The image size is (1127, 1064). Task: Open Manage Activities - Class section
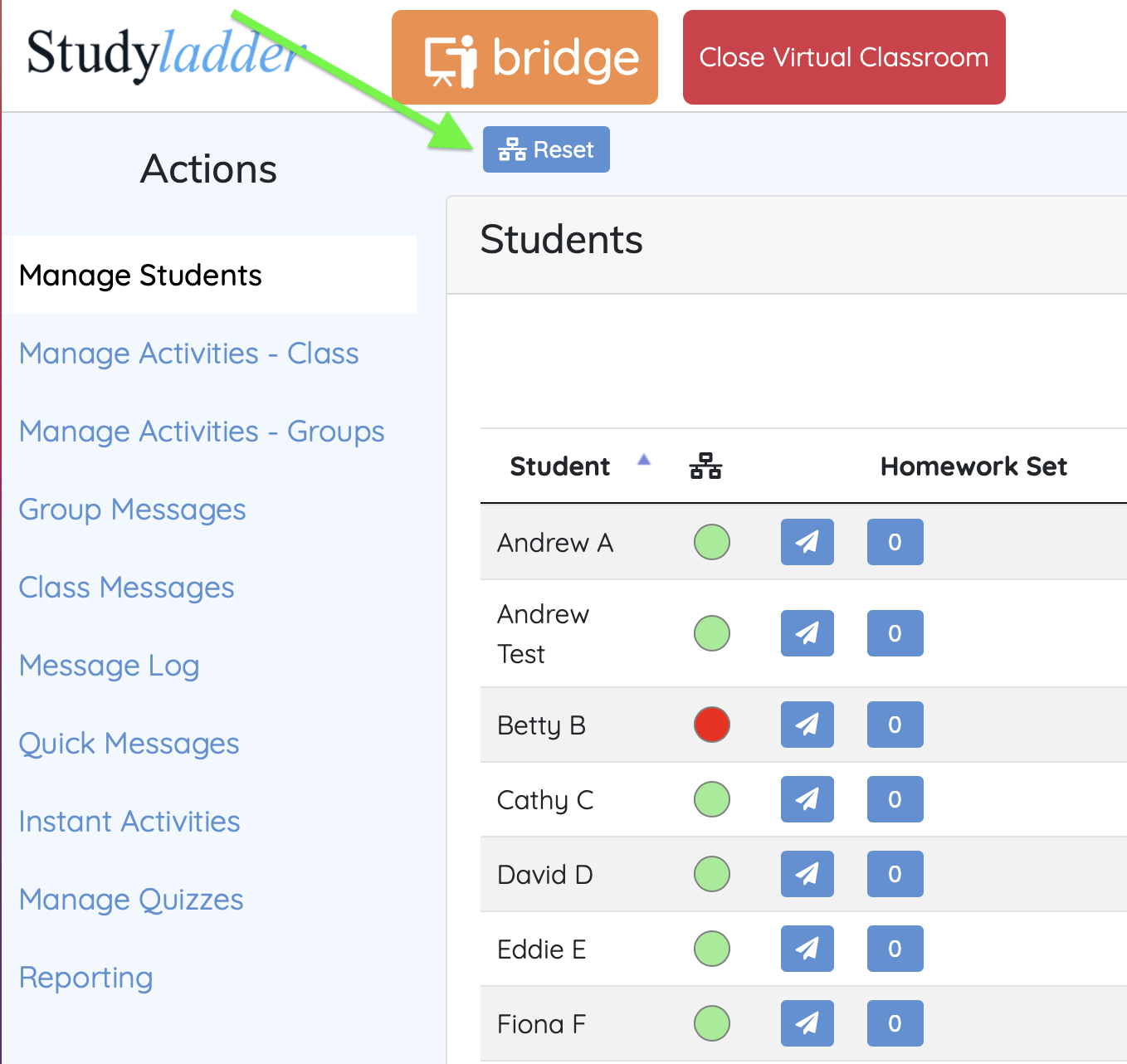point(189,354)
